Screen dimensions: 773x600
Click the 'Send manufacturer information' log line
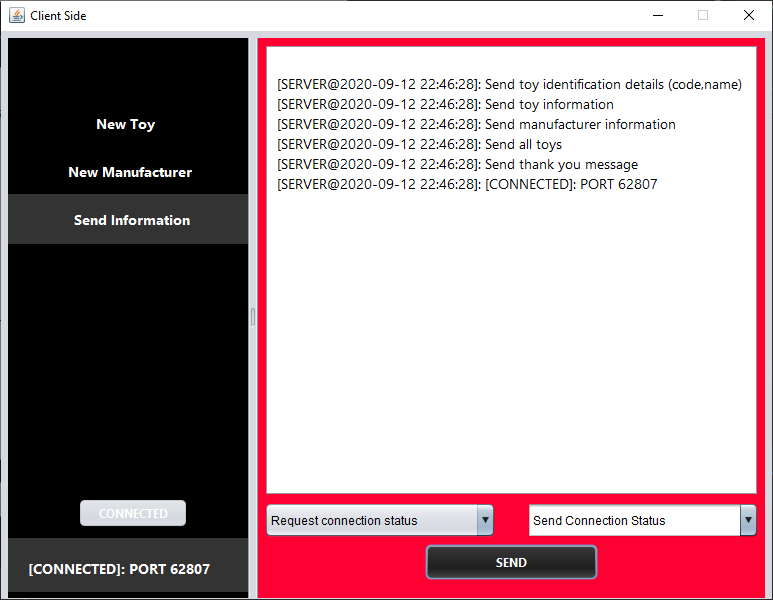(476, 124)
